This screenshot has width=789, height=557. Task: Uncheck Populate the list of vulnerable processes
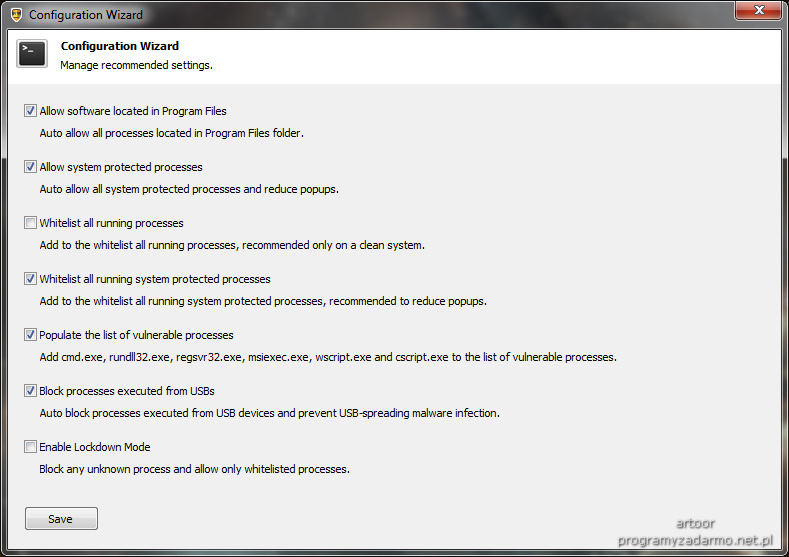[30, 335]
